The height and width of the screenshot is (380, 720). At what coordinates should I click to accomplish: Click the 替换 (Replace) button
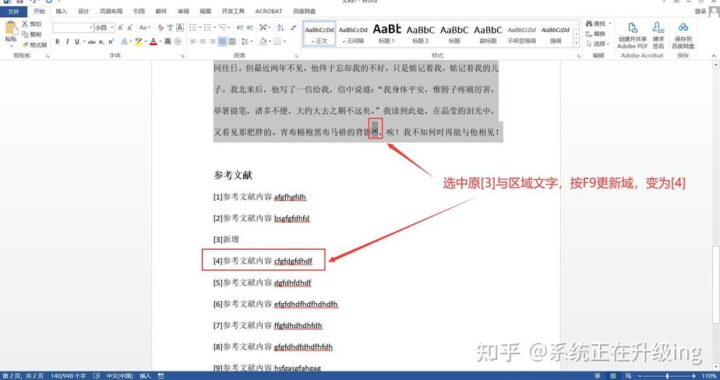(596, 34)
